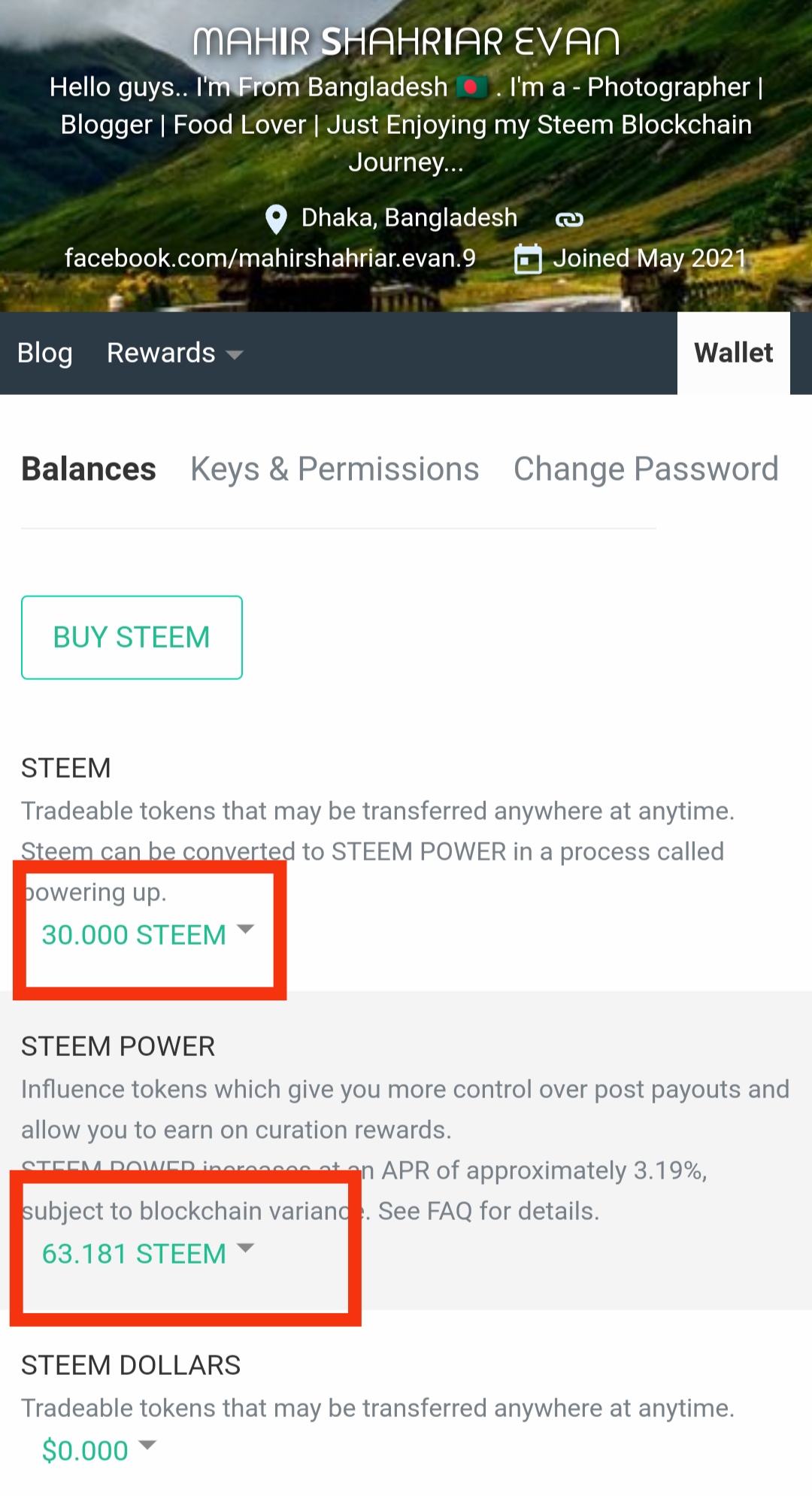The height and width of the screenshot is (1496, 812).
Task: Open the 63.181 STEEM power dropdown
Action: coord(147,1253)
